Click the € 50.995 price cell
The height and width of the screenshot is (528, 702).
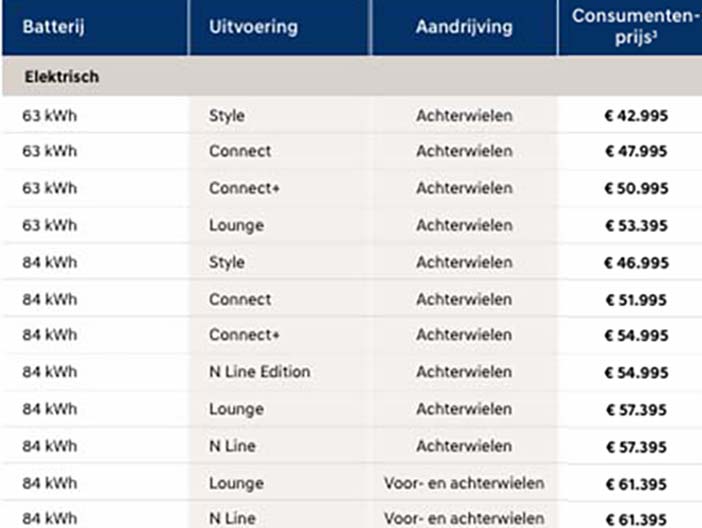click(x=636, y=189)
